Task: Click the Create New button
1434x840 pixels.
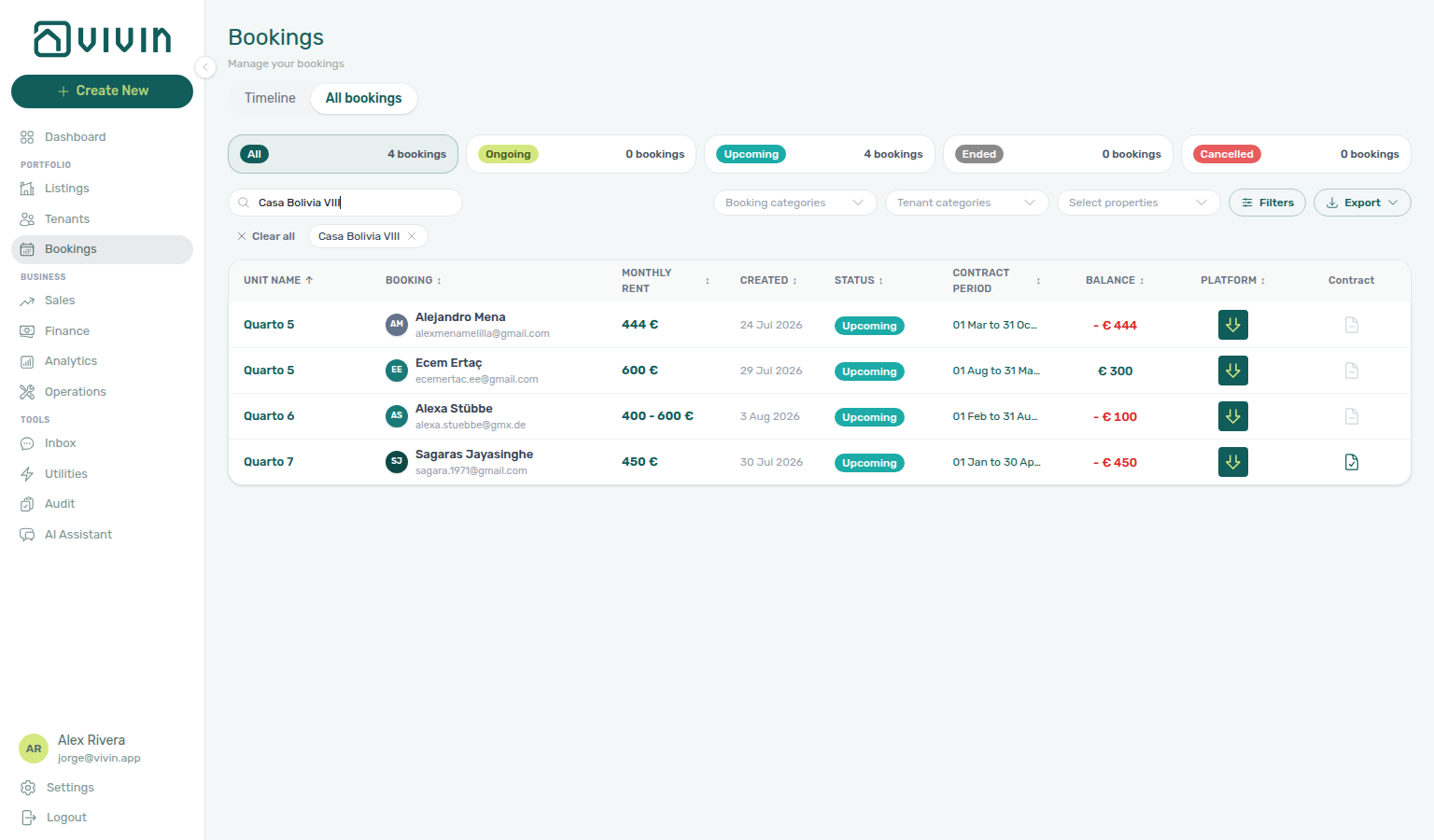Action: (102, 91)
